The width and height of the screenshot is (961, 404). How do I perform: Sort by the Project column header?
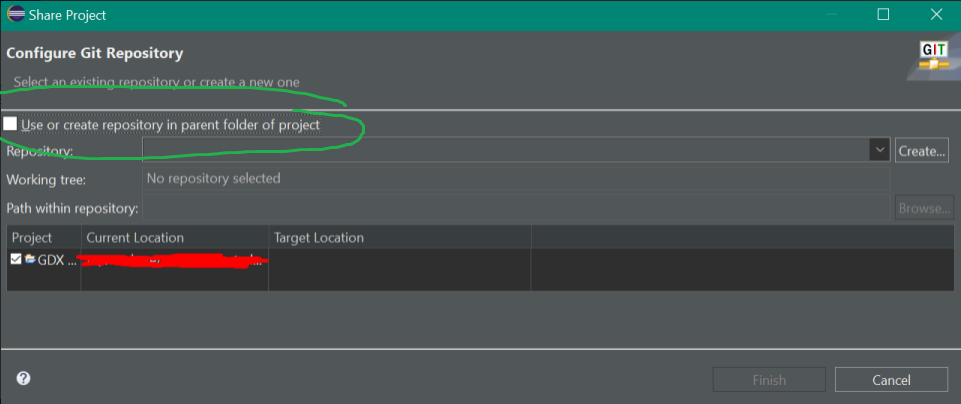coord(44,237)
